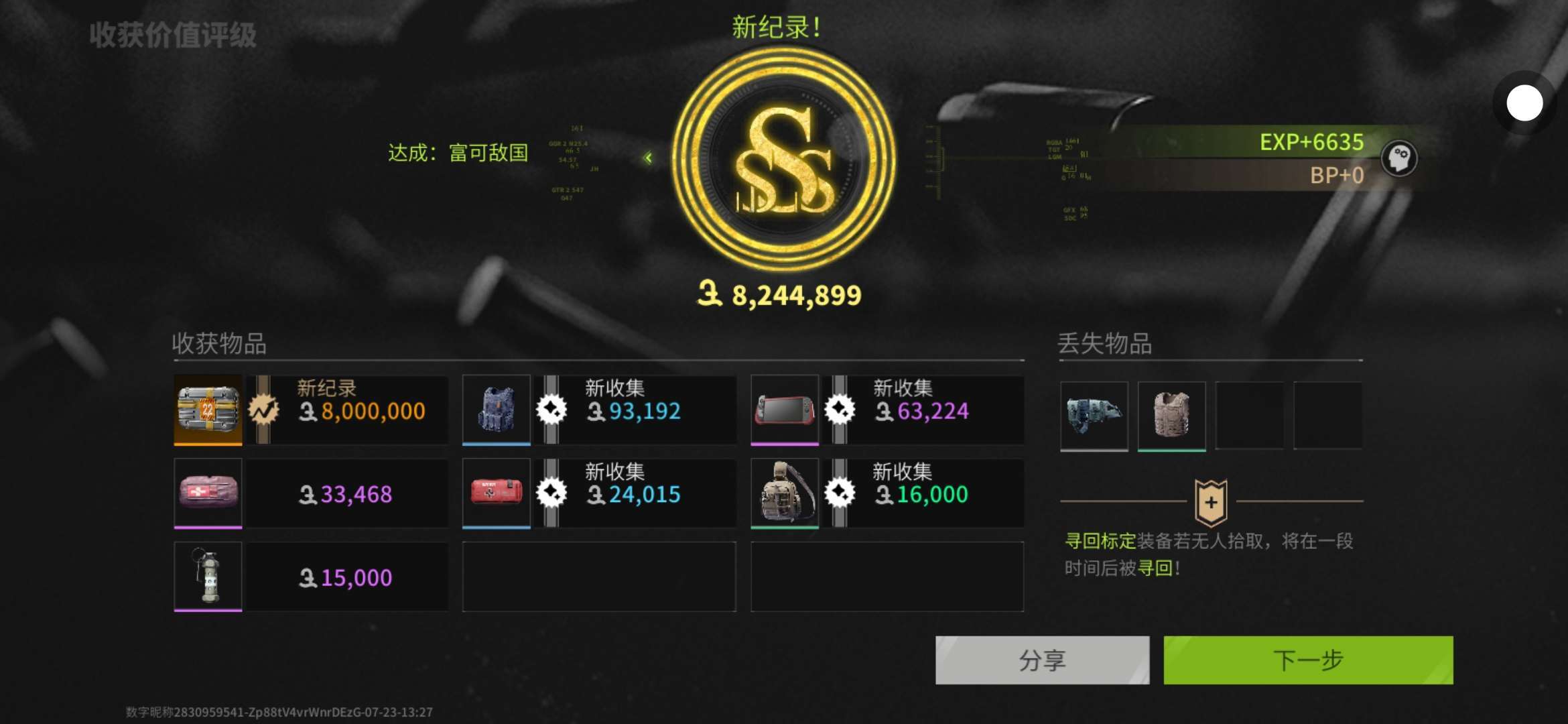1568x724 pixels.
Task: Tap the white floating assistive circle button
Action: coord(1524,103)
